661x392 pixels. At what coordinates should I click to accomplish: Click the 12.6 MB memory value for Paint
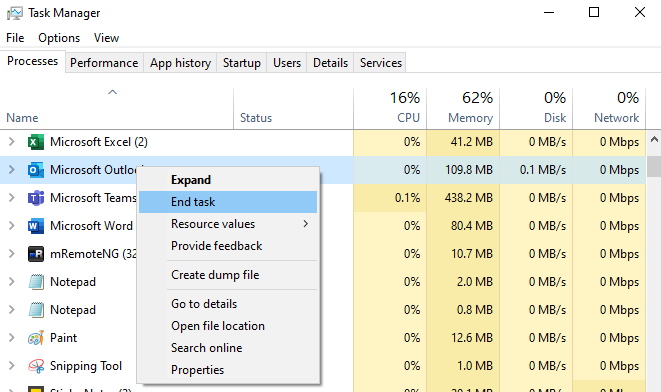click(x=472, y=338)
